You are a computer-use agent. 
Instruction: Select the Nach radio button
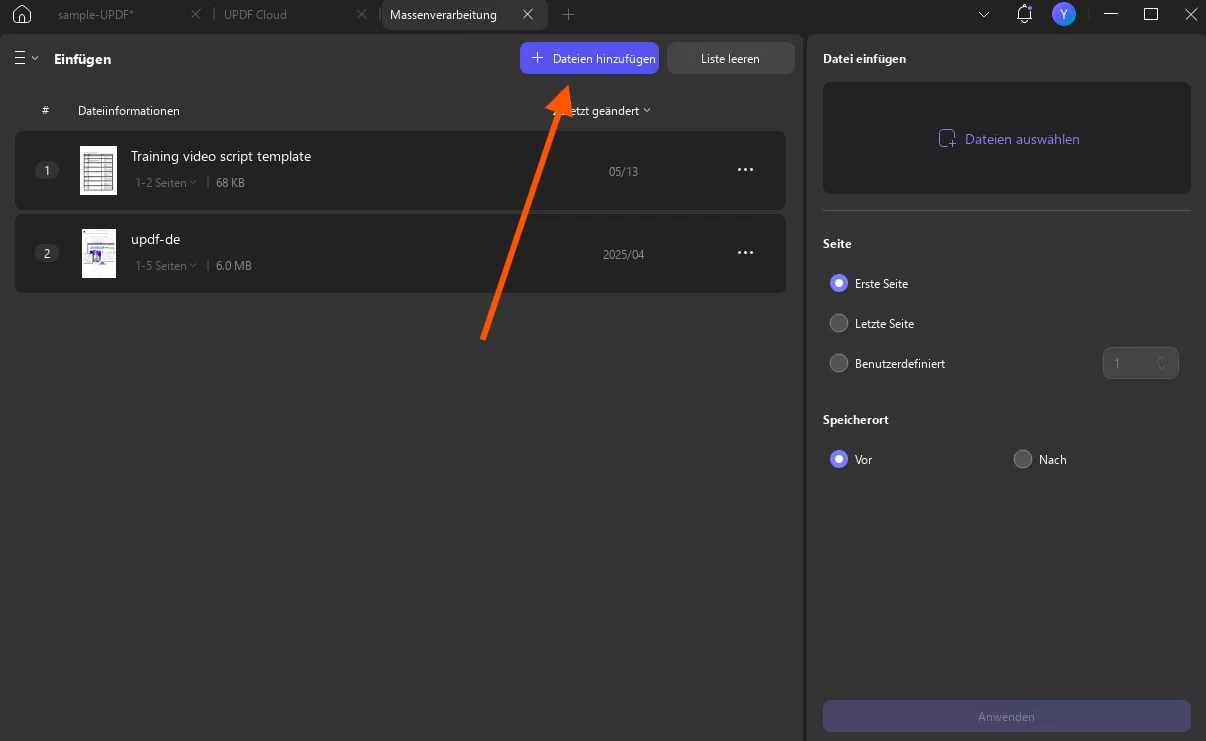pyautogui.click(x=1022, y=460)
